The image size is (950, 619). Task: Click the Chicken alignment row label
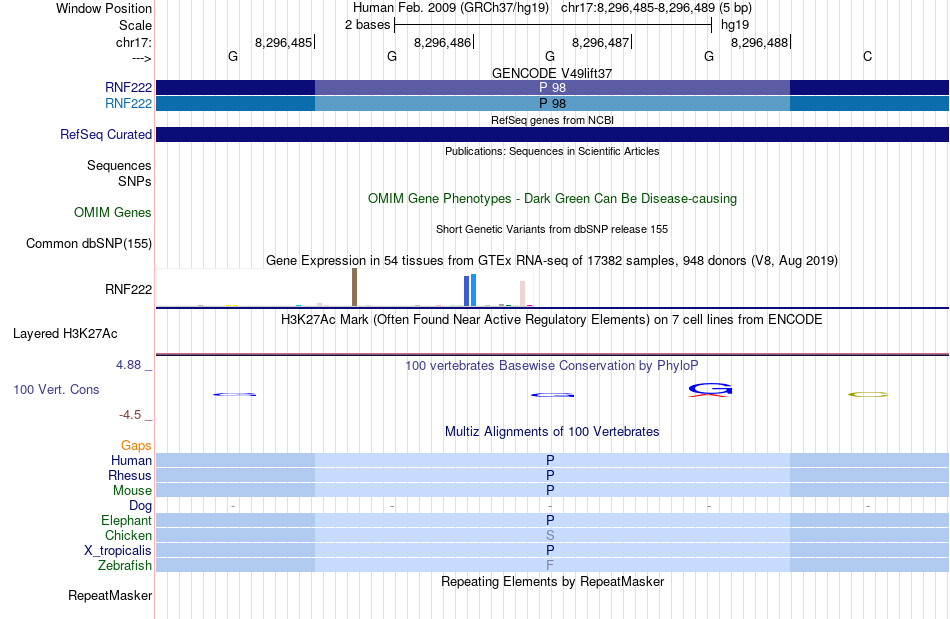(x=128, y=535)
